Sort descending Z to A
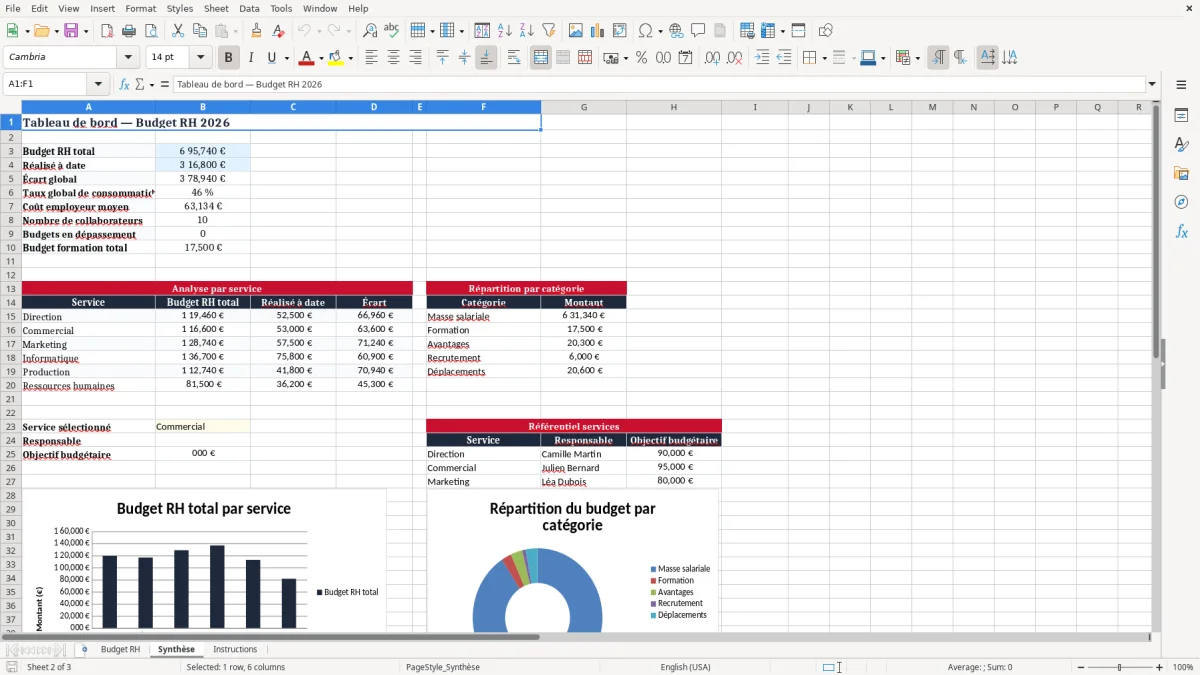This screenshot has width=1200, height=675. tap(526, 31)
